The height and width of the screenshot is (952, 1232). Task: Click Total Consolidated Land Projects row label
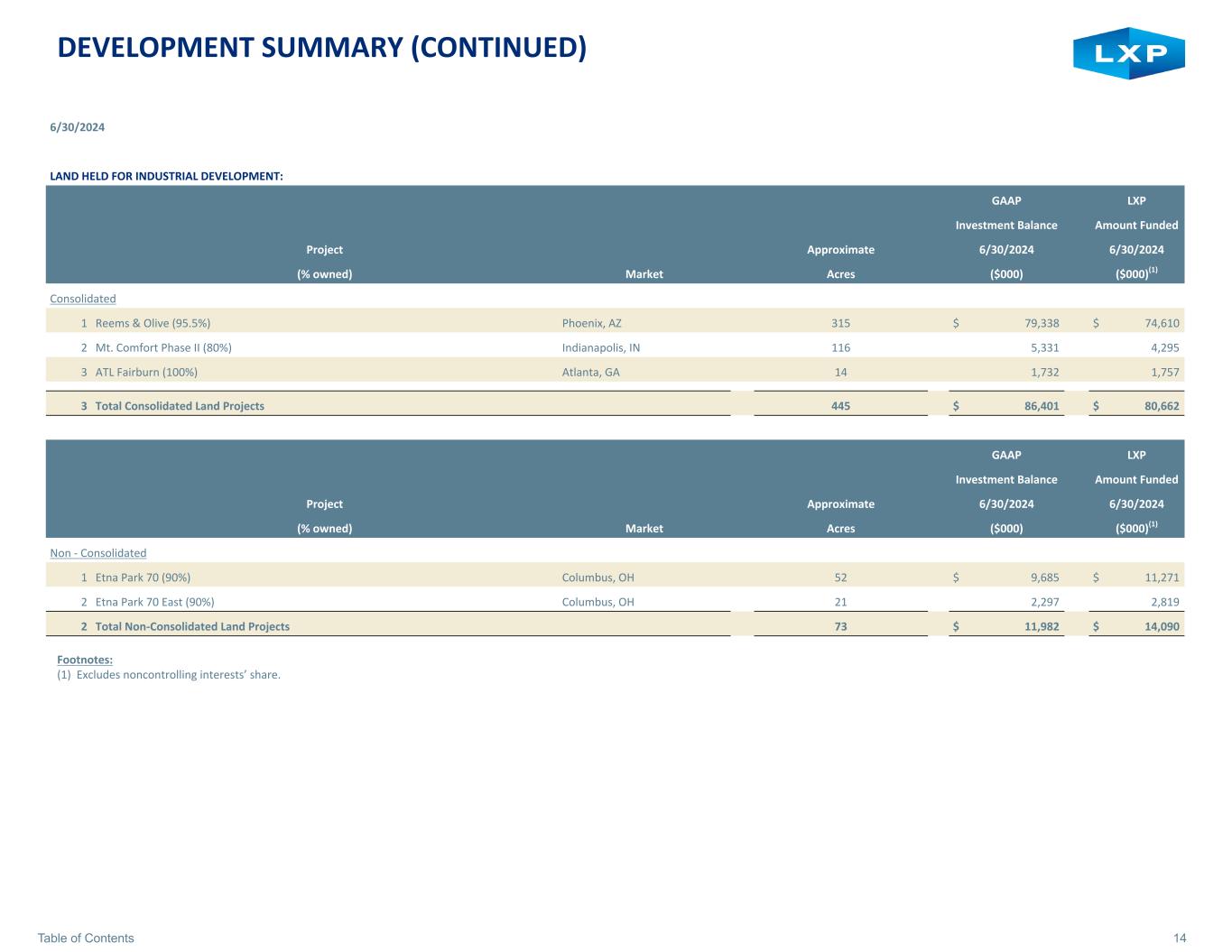click(180, 406)
